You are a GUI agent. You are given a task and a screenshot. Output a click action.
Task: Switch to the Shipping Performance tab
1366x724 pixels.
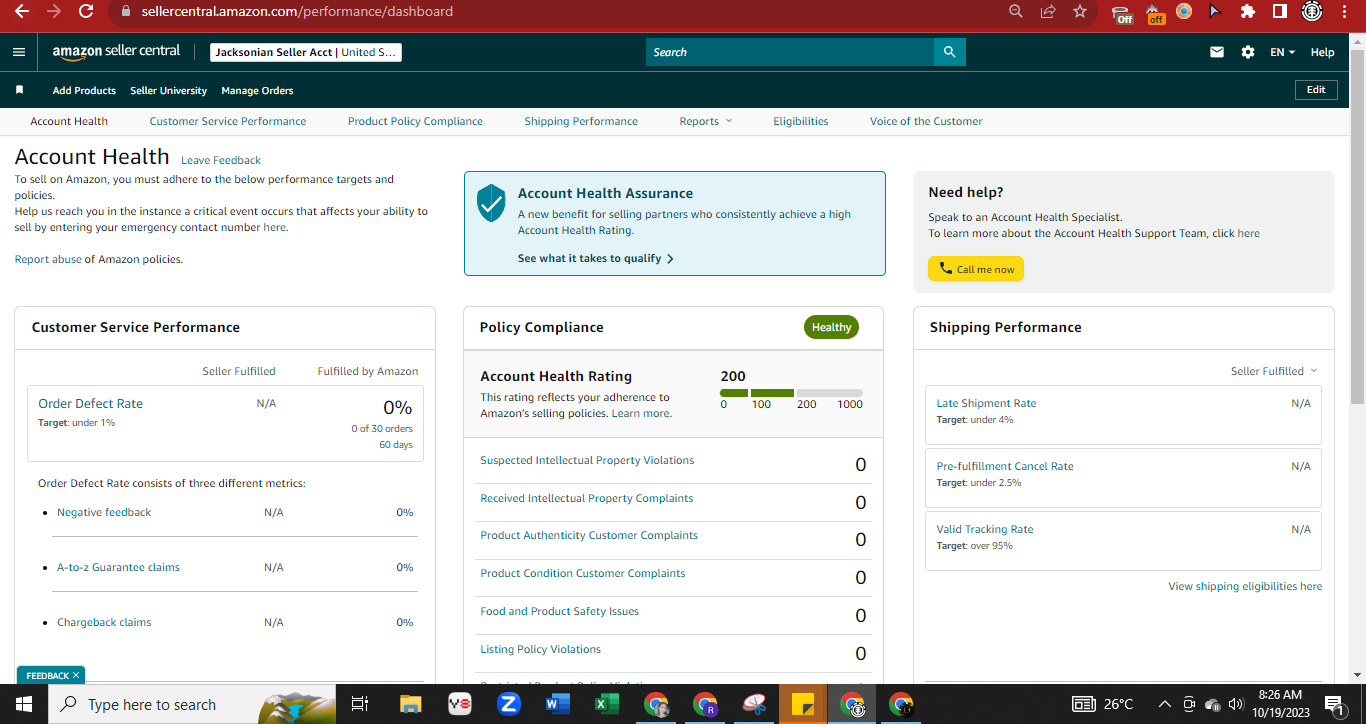[581, 121]
